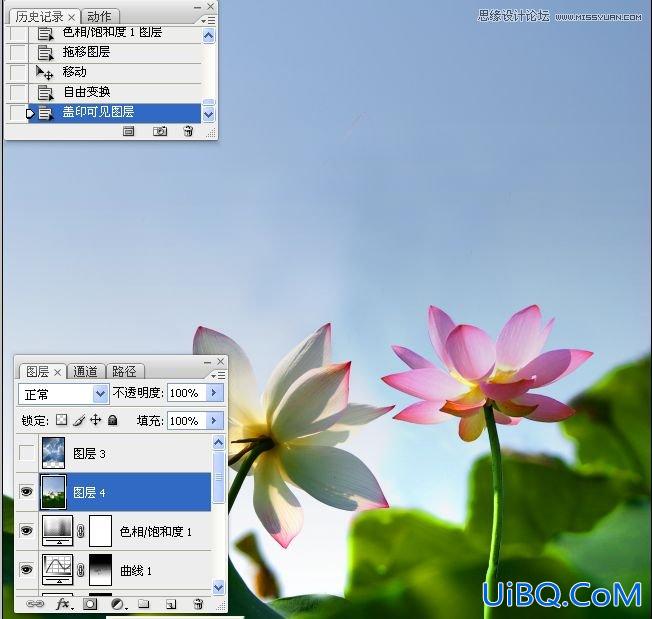
Task: Add layer mask icon
Action: pyautogui.click(x=90, y=604)
